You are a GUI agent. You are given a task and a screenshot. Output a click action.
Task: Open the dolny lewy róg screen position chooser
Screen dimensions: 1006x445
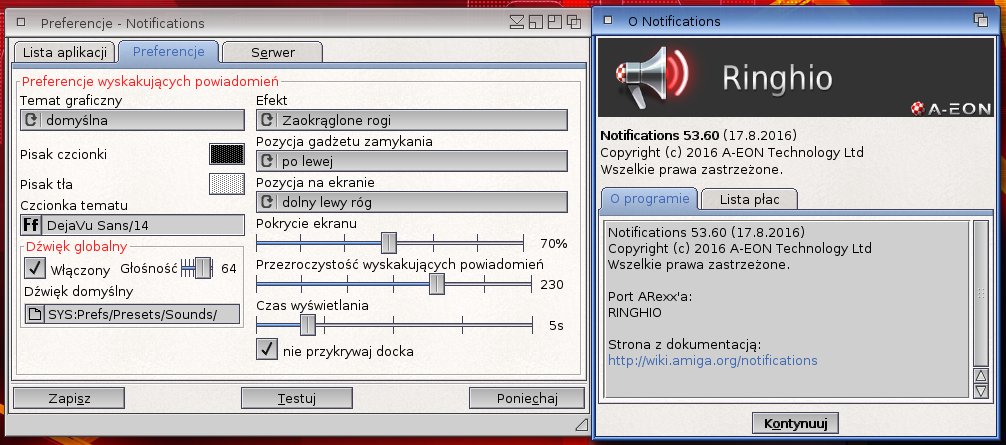412,202
